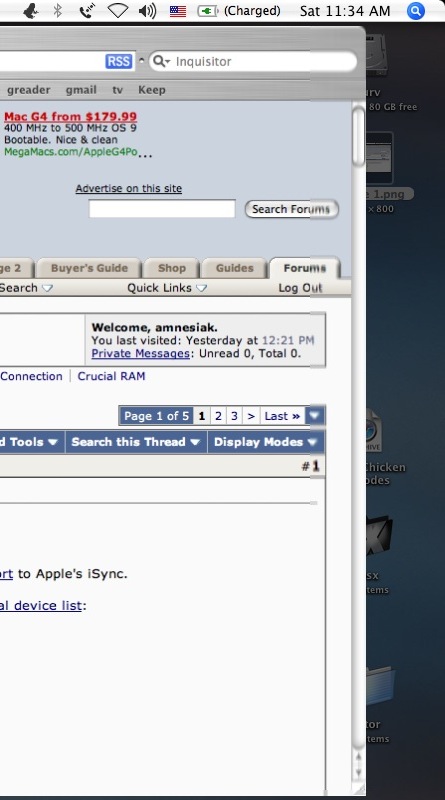Viewport: 445px width, 800px height.
Task: Go to page 3 of the thread
Action: click(x=234, y=416)
